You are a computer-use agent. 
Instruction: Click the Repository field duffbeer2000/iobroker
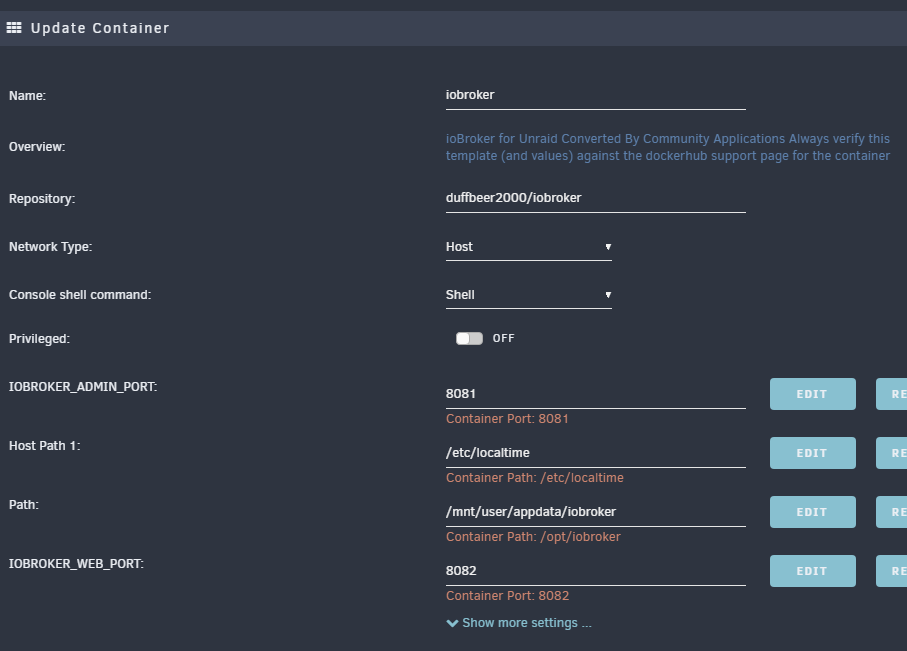[596, 198]
